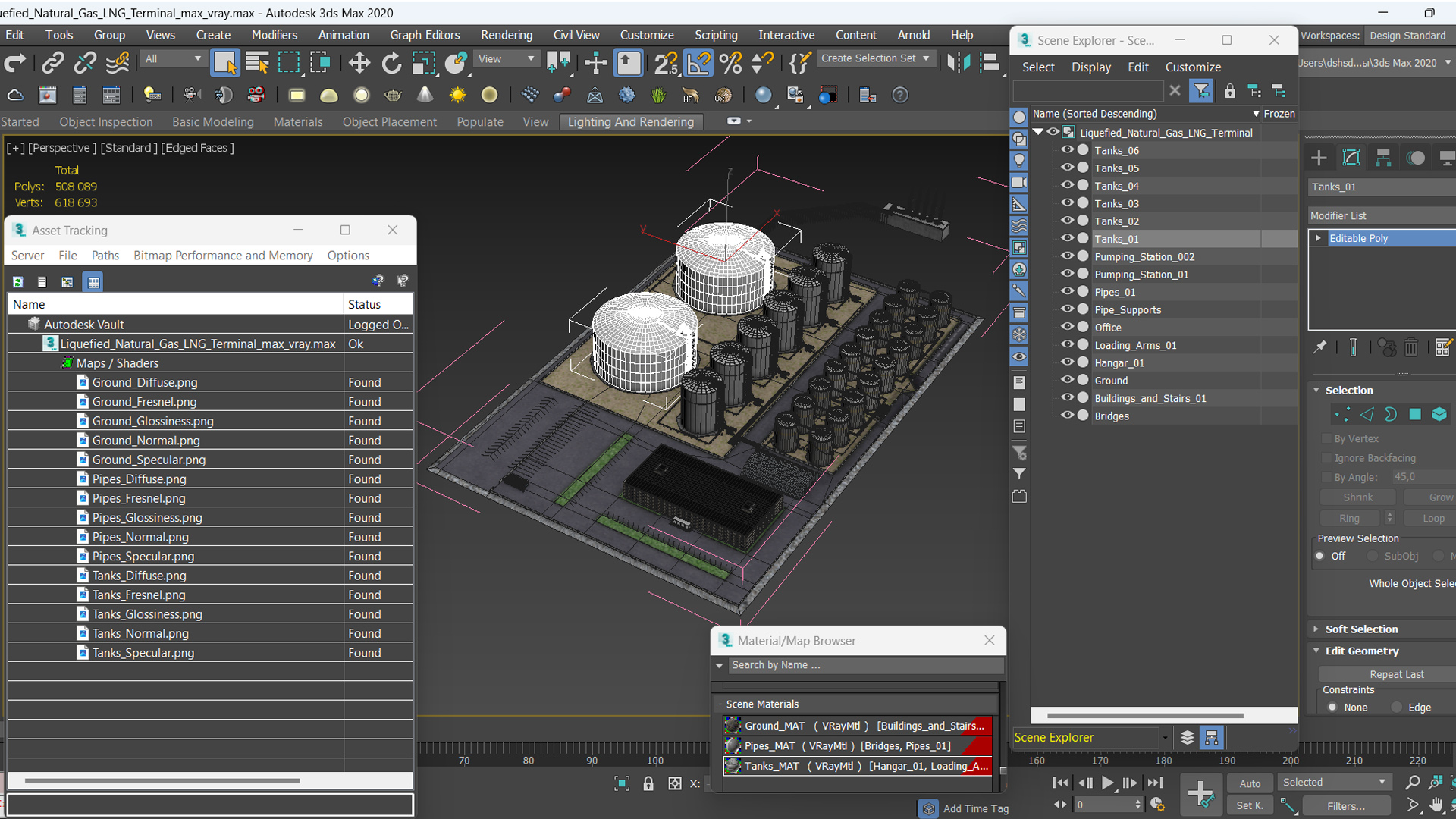The image size is (1456, 819).
Task: Select the None constraint radio button
Action: [x=1332, y=708]
